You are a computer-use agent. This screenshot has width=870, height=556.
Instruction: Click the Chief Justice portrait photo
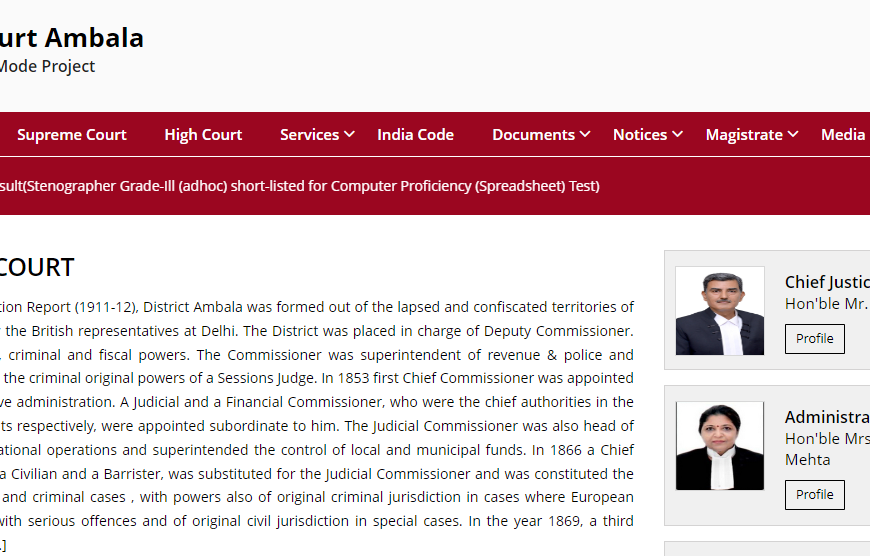[720, 311]
